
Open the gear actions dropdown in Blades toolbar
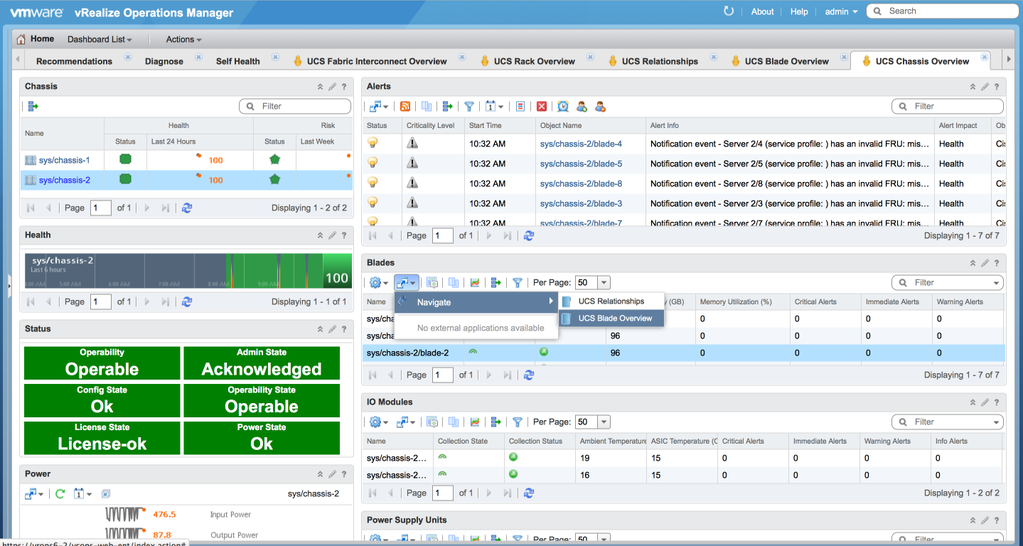tap(379, 282)
